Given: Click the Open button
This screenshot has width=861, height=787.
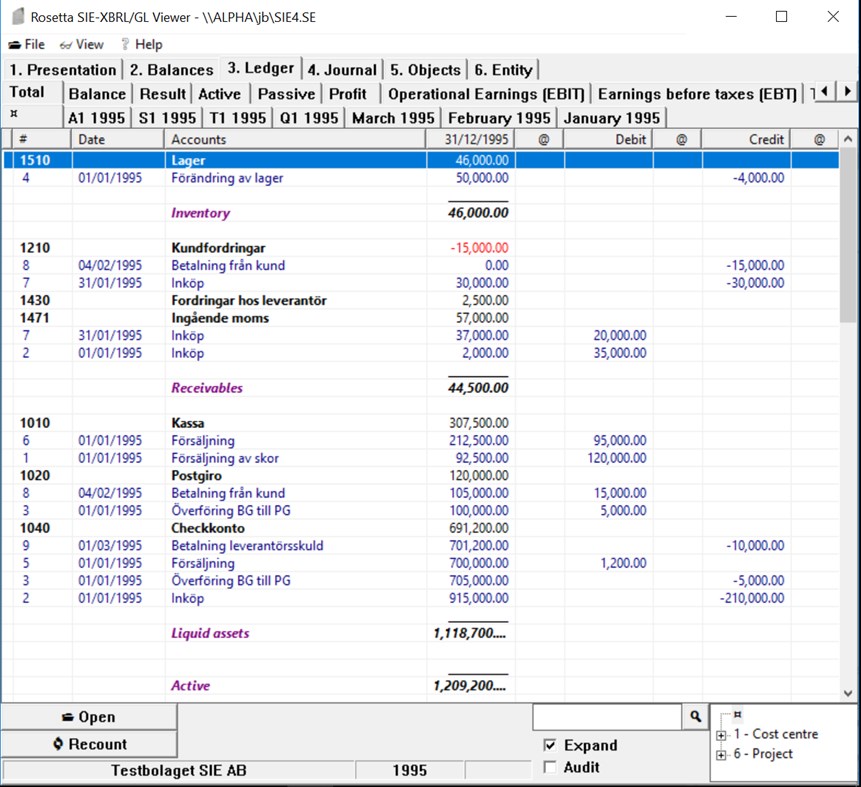Looking at the screenshot, I should (x=89, y=716).
